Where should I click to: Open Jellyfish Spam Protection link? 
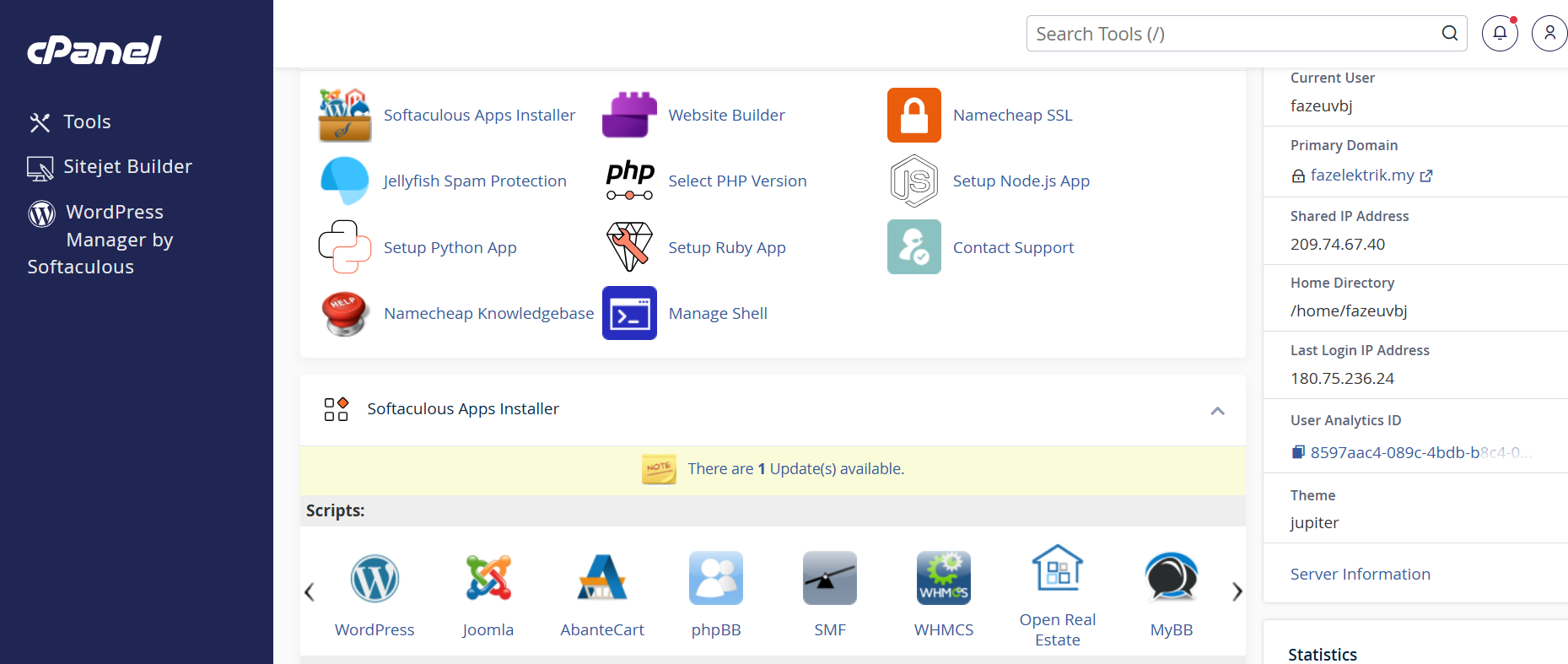coord(475,181)
